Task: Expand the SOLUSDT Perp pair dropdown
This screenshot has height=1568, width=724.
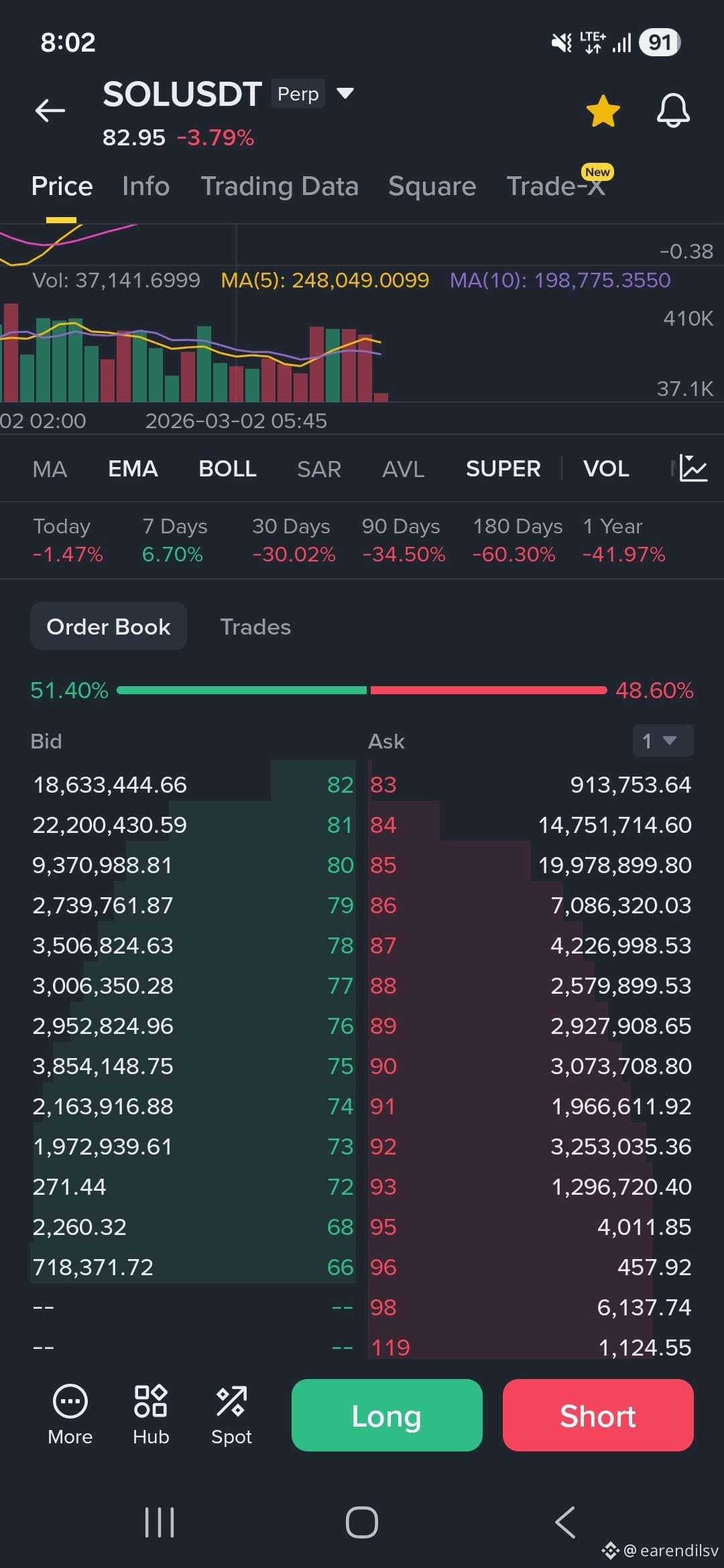Action: pyautogui.click(x=345, y=93)
